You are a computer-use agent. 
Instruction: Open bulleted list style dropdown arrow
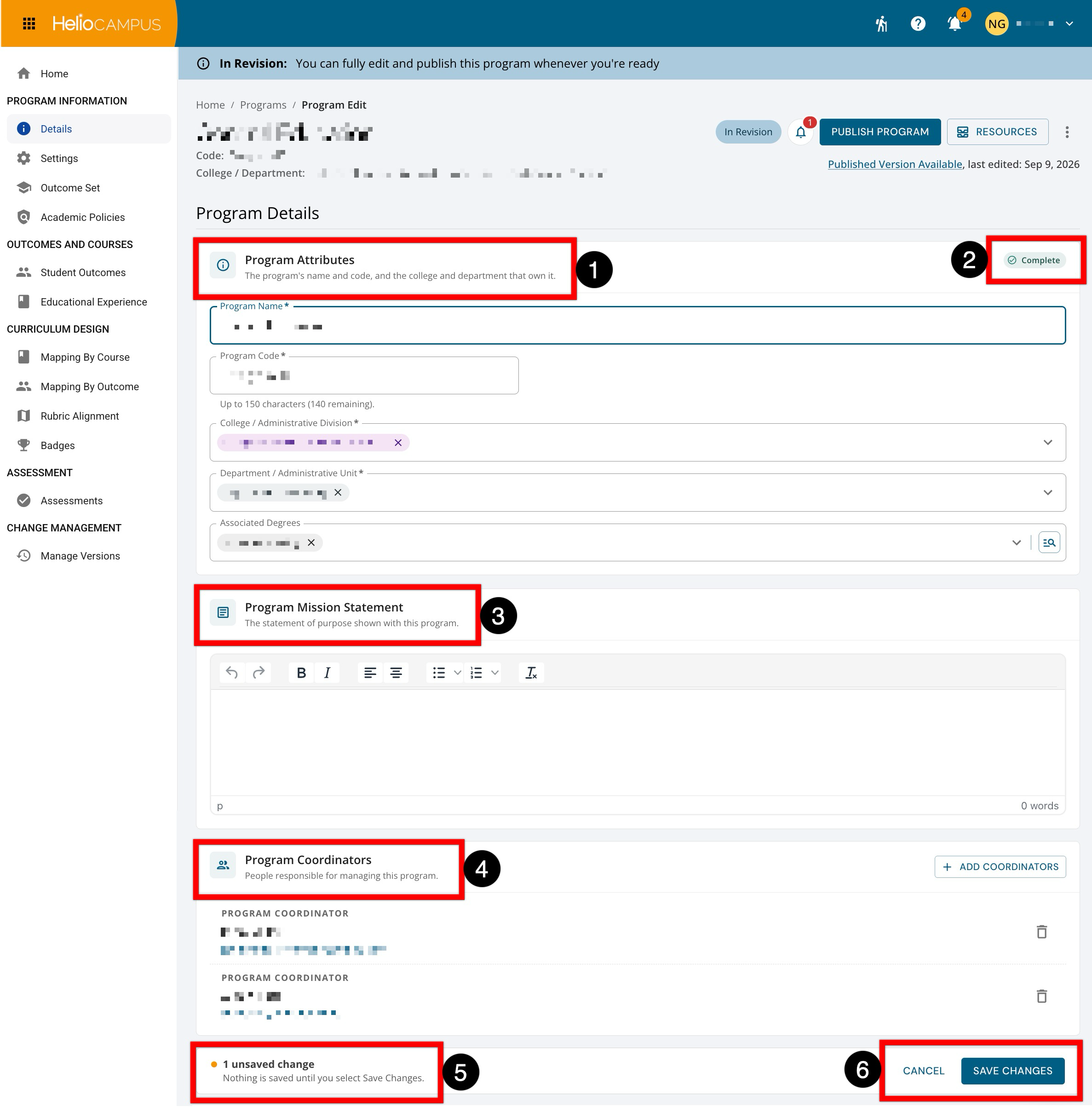457,672
